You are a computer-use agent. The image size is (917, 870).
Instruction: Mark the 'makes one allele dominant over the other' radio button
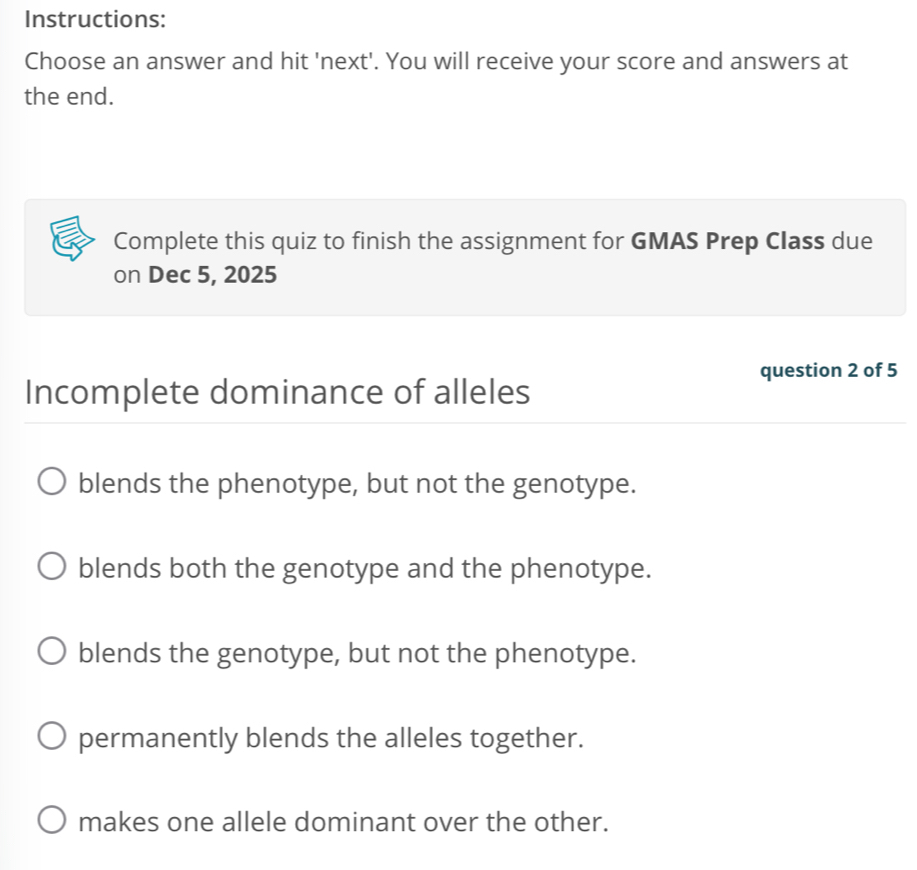pyautogui.click(x=54, y=823)
